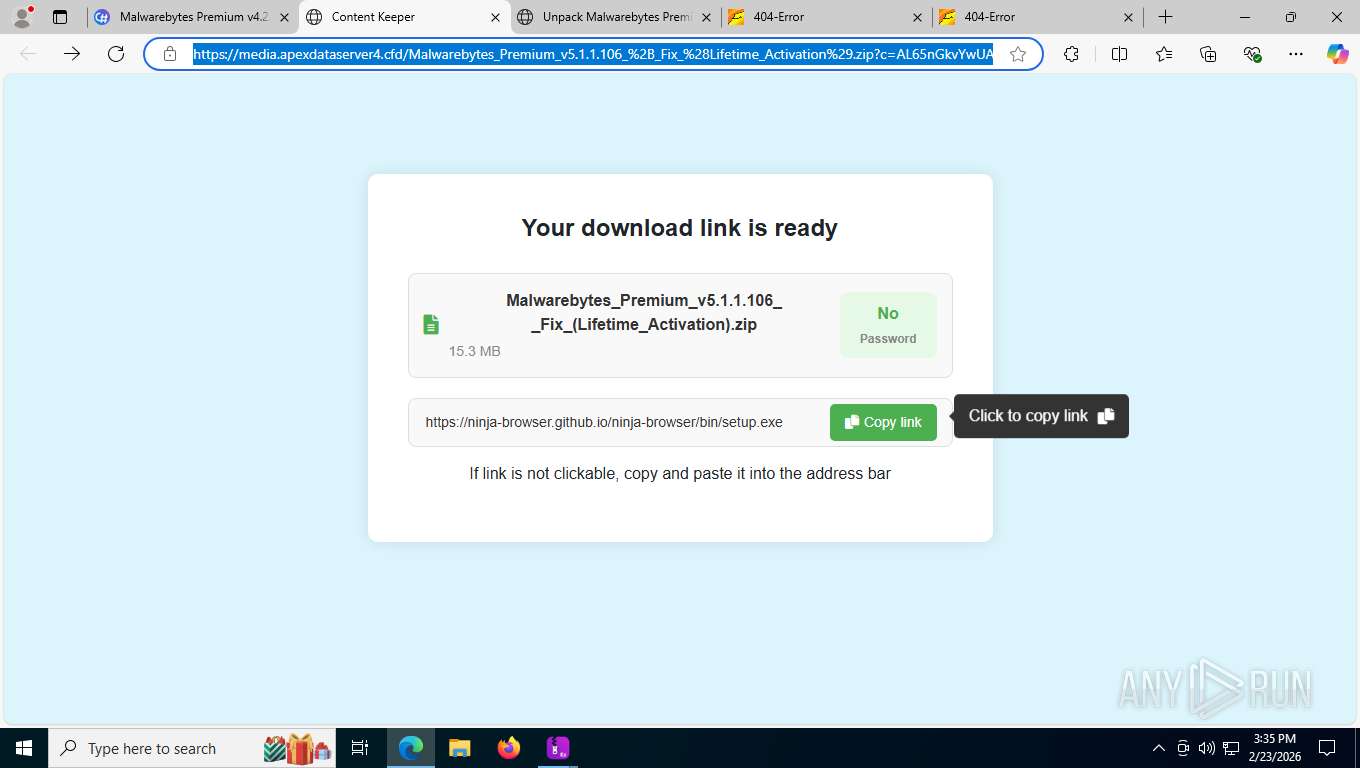Image resolution: width=1360 pixels, height=768 pixels.
Task: Open Settings and more menu
Action: pyautogui.click(x=1296, y=54)
